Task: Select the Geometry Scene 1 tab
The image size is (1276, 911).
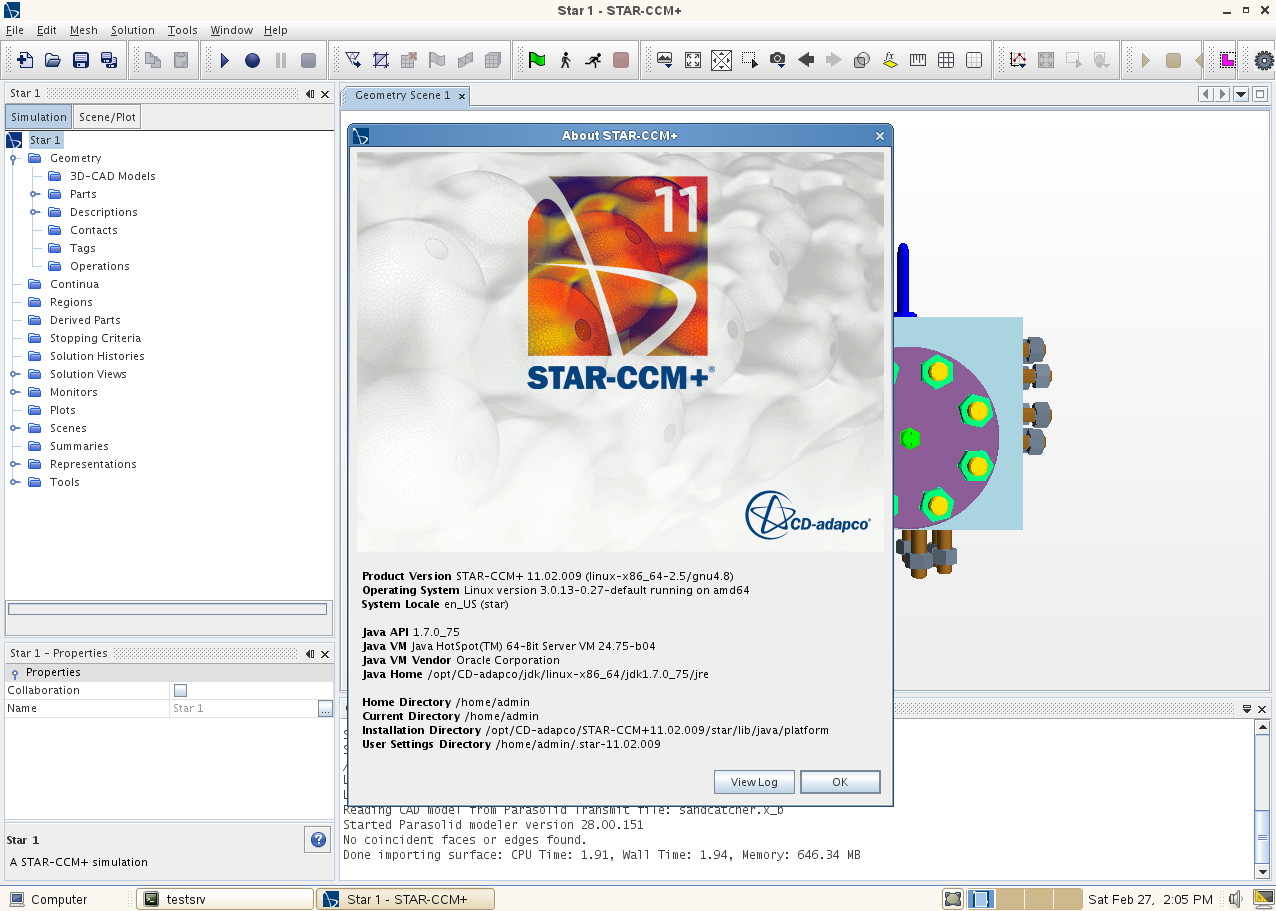Action: pos(402,95)
